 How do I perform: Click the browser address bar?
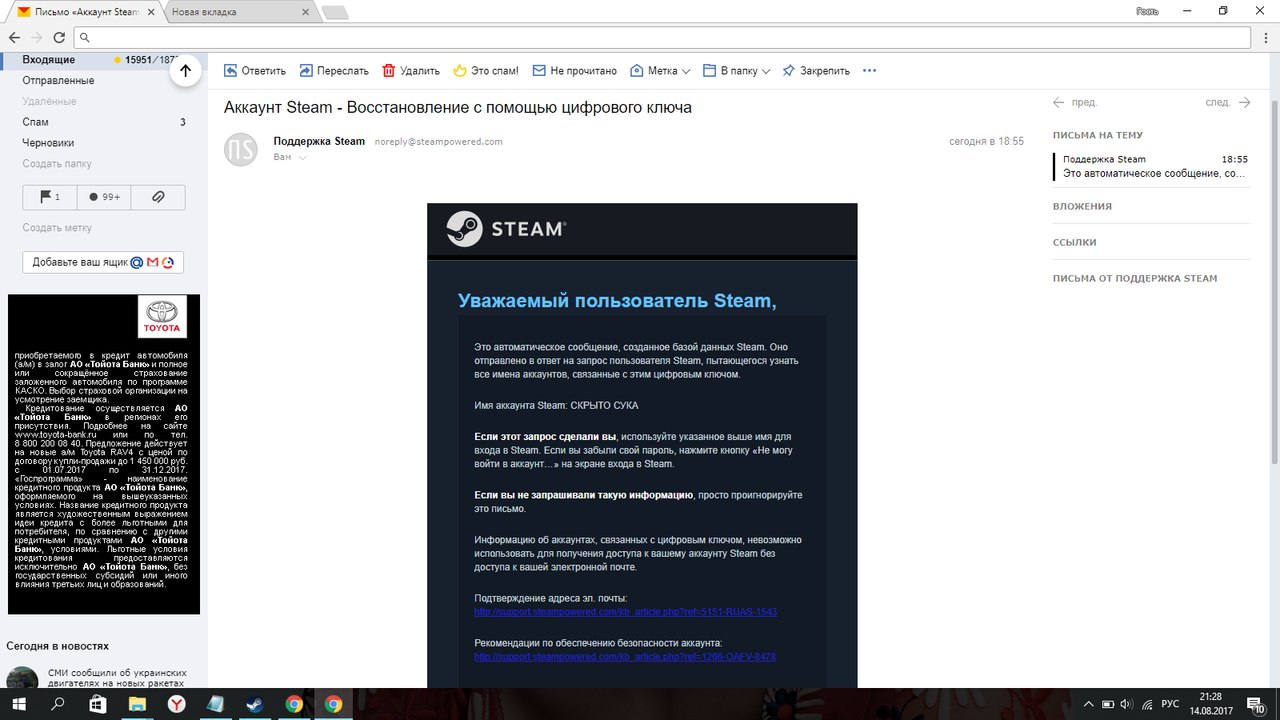click(x=664, y=37)
